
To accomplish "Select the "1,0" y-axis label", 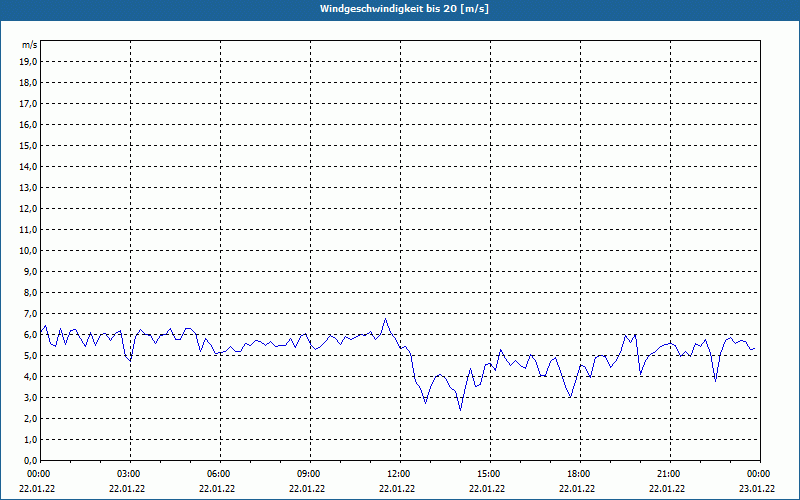I will tap(30, 440).
